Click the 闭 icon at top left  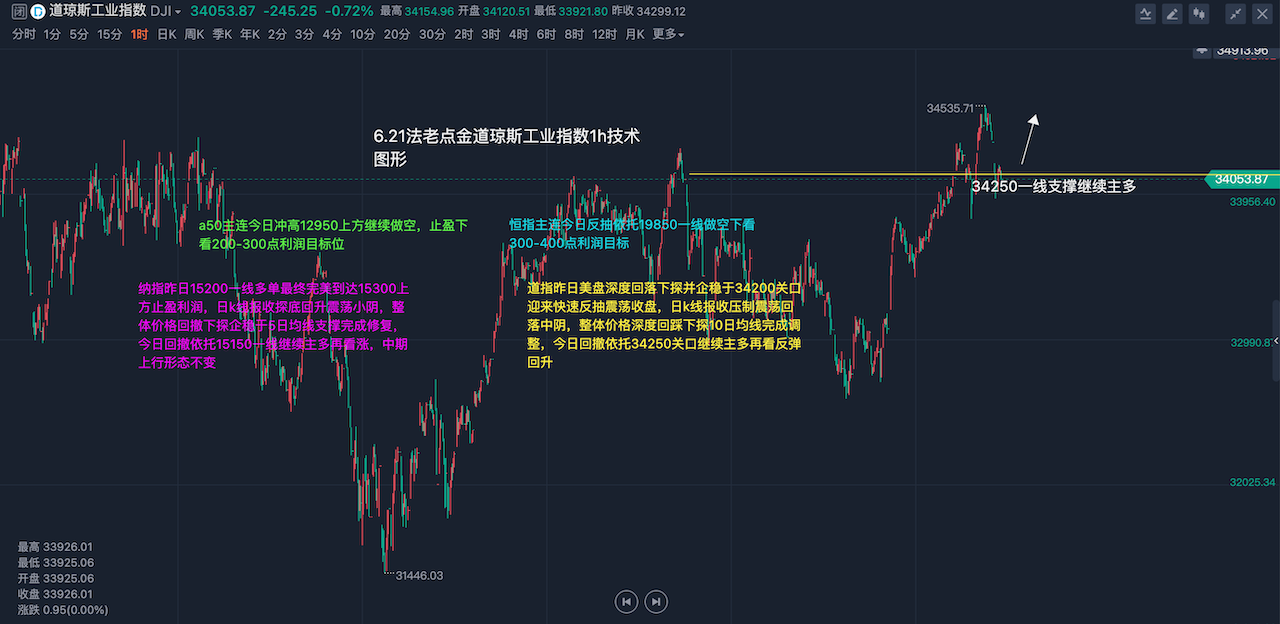click(18, 12)
